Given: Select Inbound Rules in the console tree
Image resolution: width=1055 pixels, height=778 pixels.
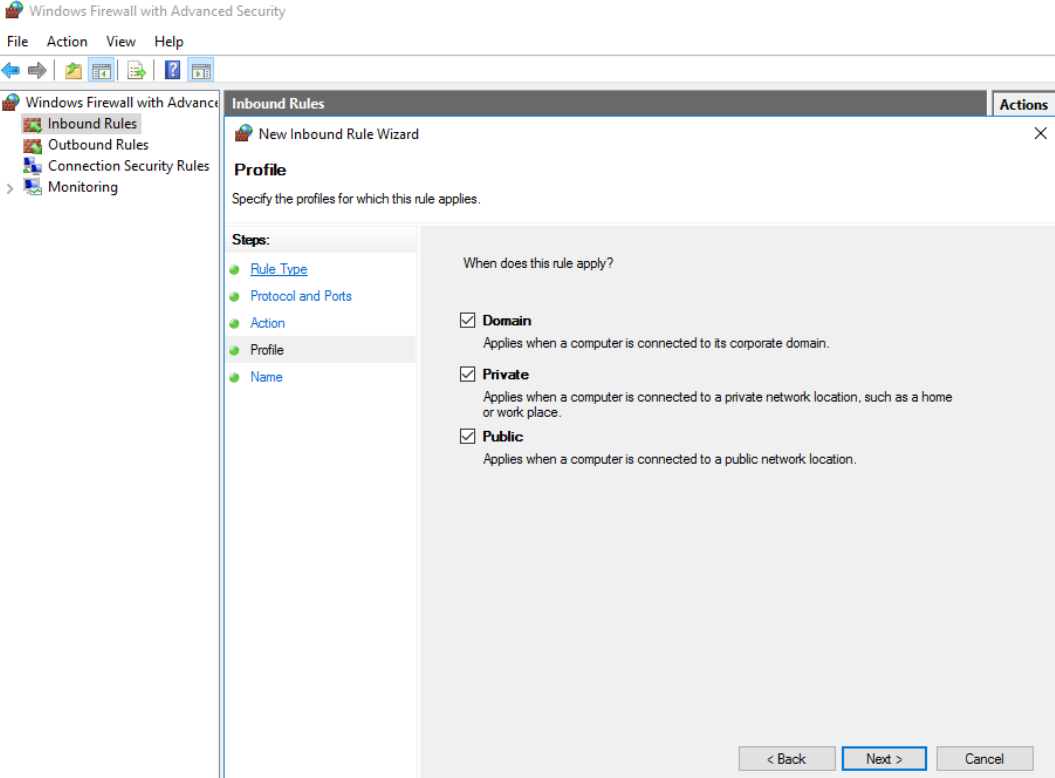Looking at the screenshot, I should coord(92,124).
